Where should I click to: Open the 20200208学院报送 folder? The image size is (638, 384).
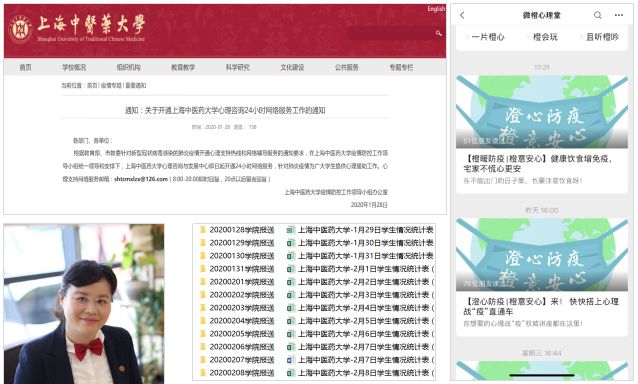coord(238,373)
